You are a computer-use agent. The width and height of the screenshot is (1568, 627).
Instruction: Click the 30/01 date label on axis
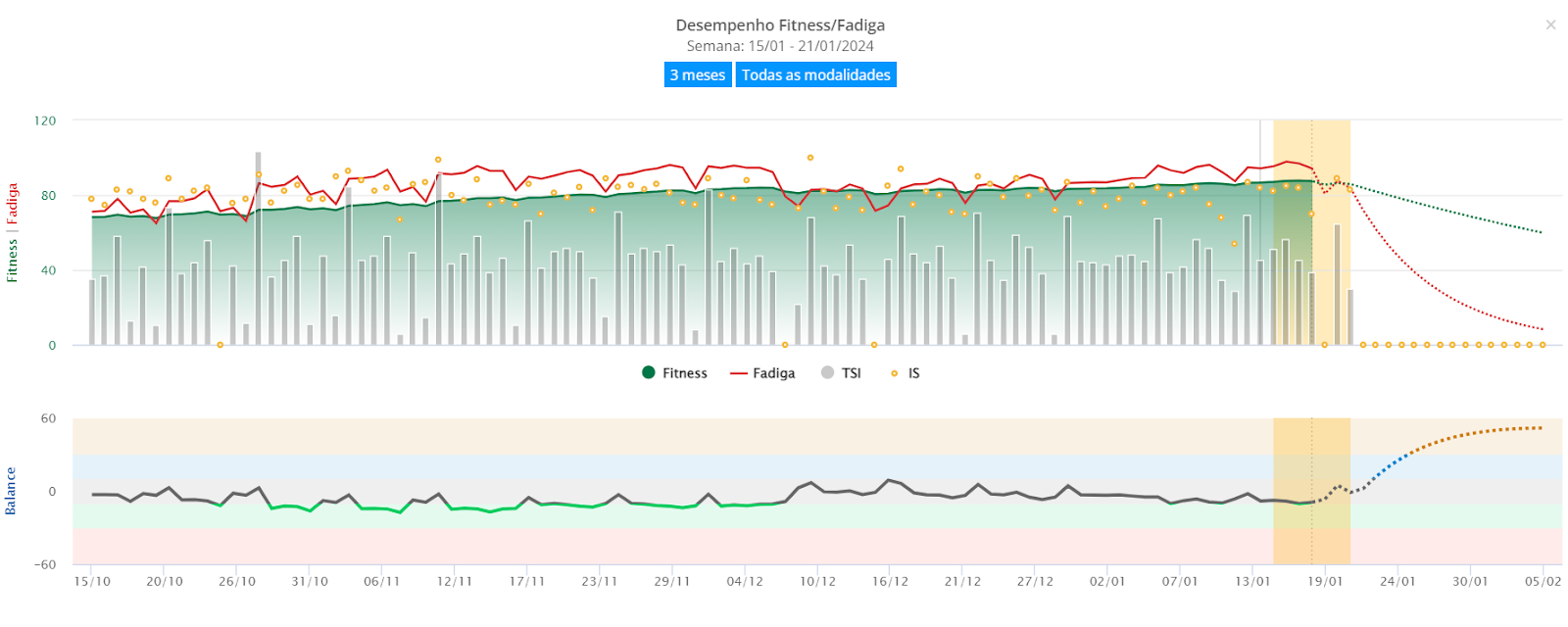pos(1470,581)
